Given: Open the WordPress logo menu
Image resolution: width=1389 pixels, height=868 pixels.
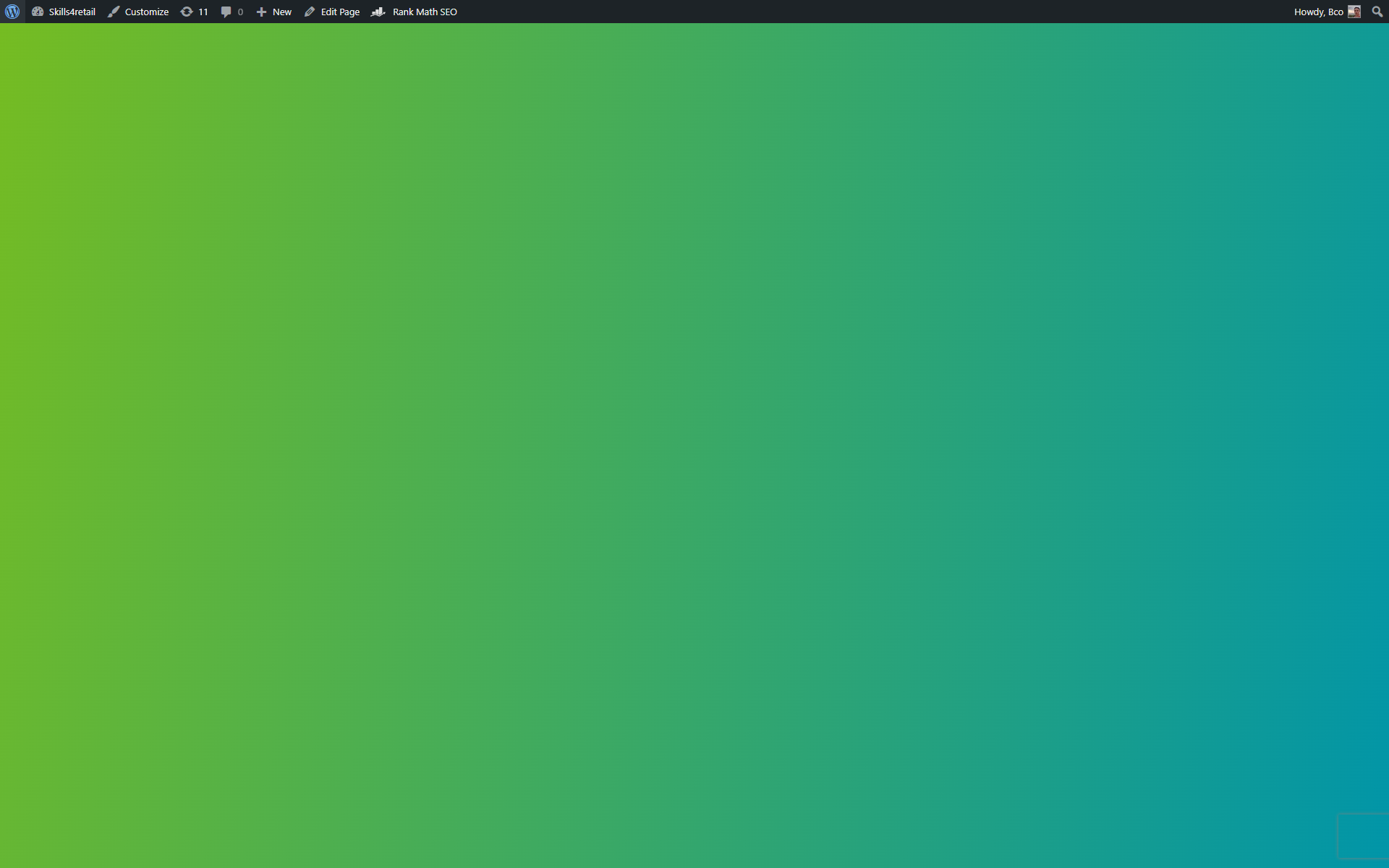Looking at the screenshot, I should click(12, 12).
